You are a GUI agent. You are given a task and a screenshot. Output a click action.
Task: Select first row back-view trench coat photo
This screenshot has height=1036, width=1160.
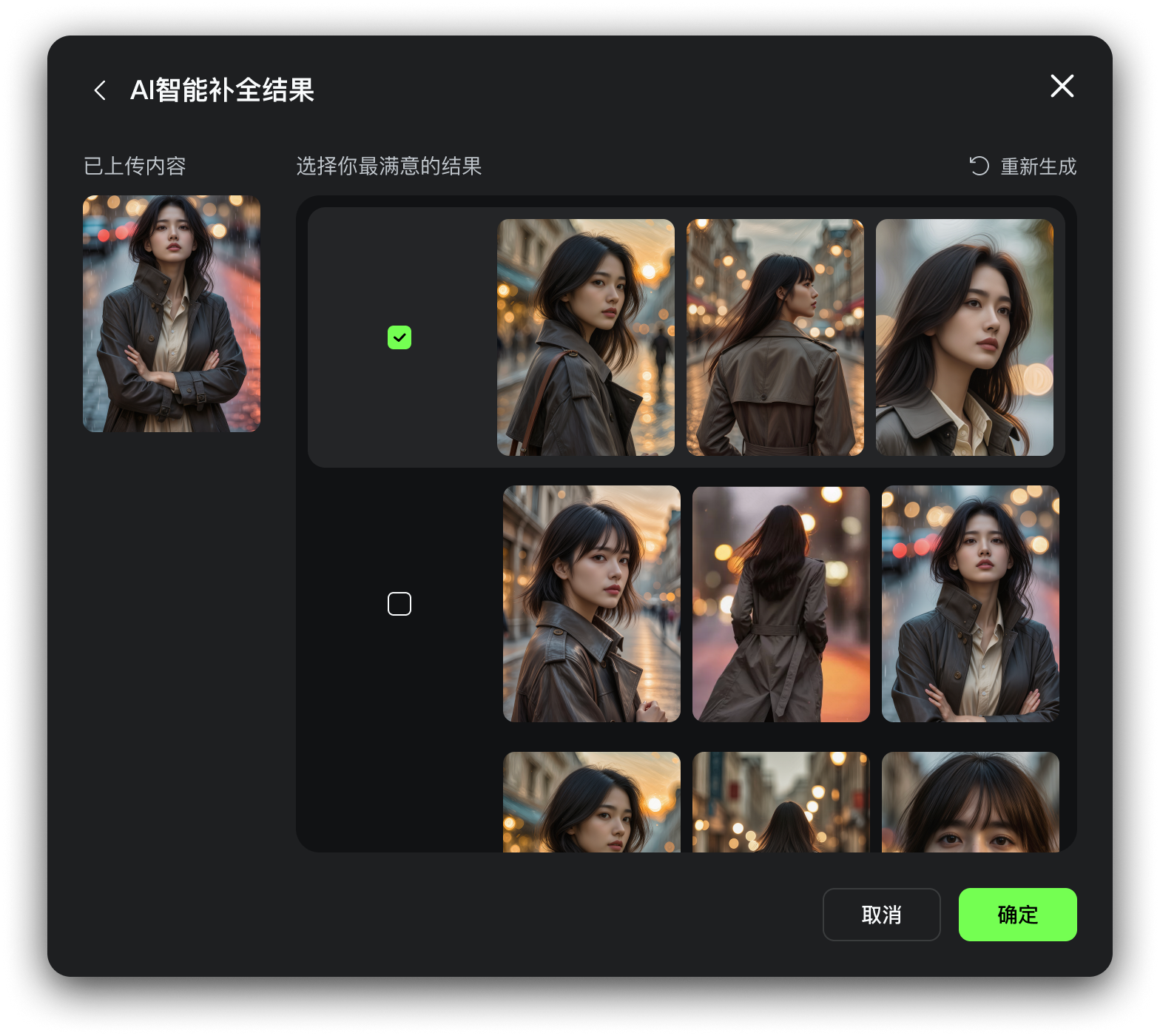pyautogui.click(x=775, y=337)
